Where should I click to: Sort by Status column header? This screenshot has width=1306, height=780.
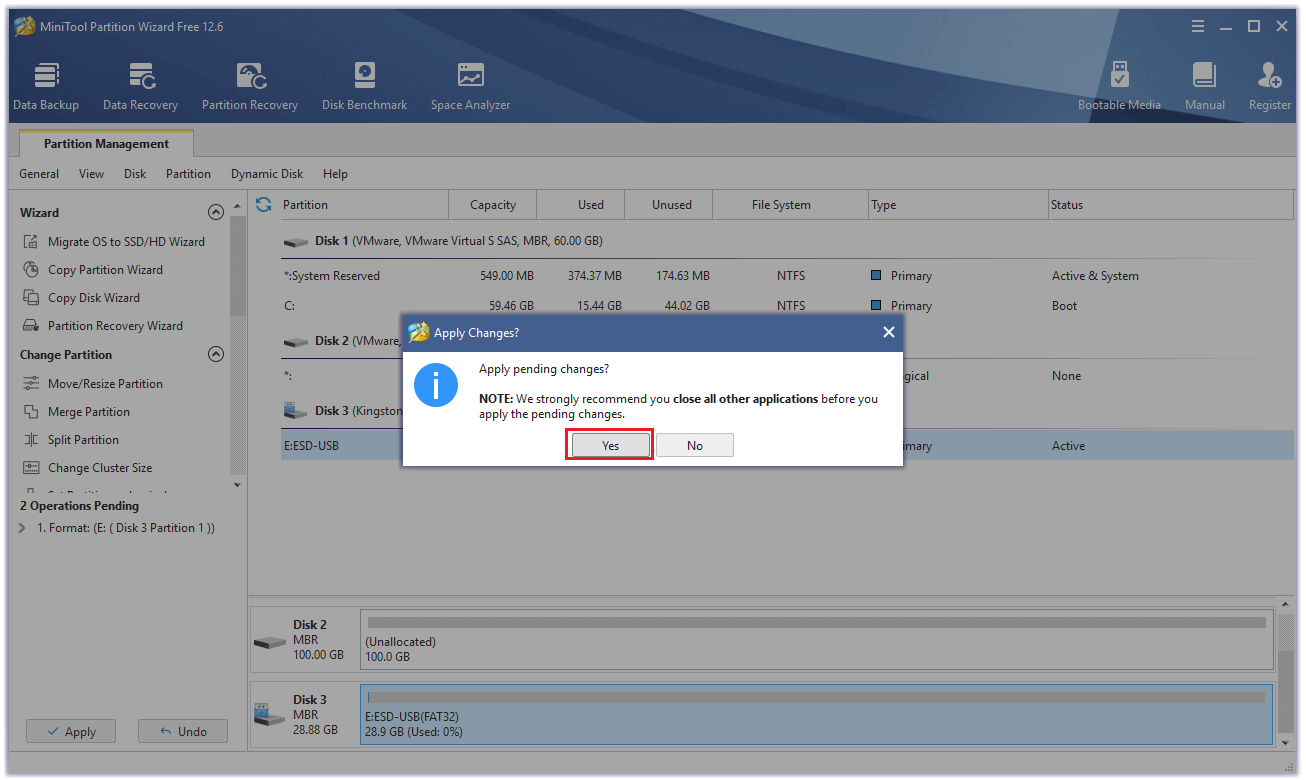point(1170,205)
